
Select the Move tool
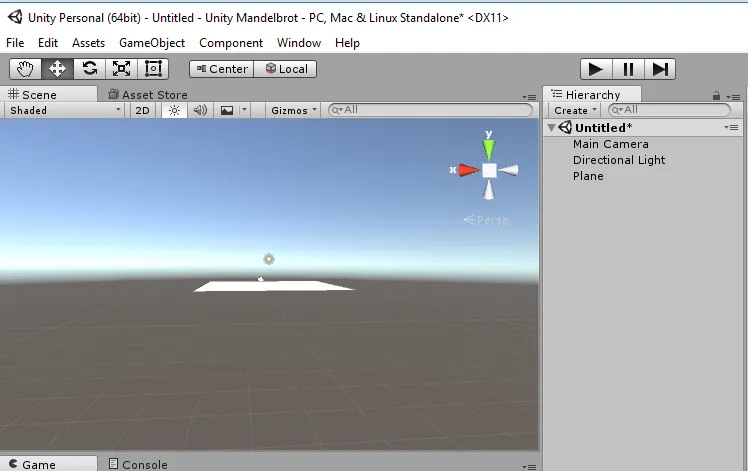click(57, 69)
